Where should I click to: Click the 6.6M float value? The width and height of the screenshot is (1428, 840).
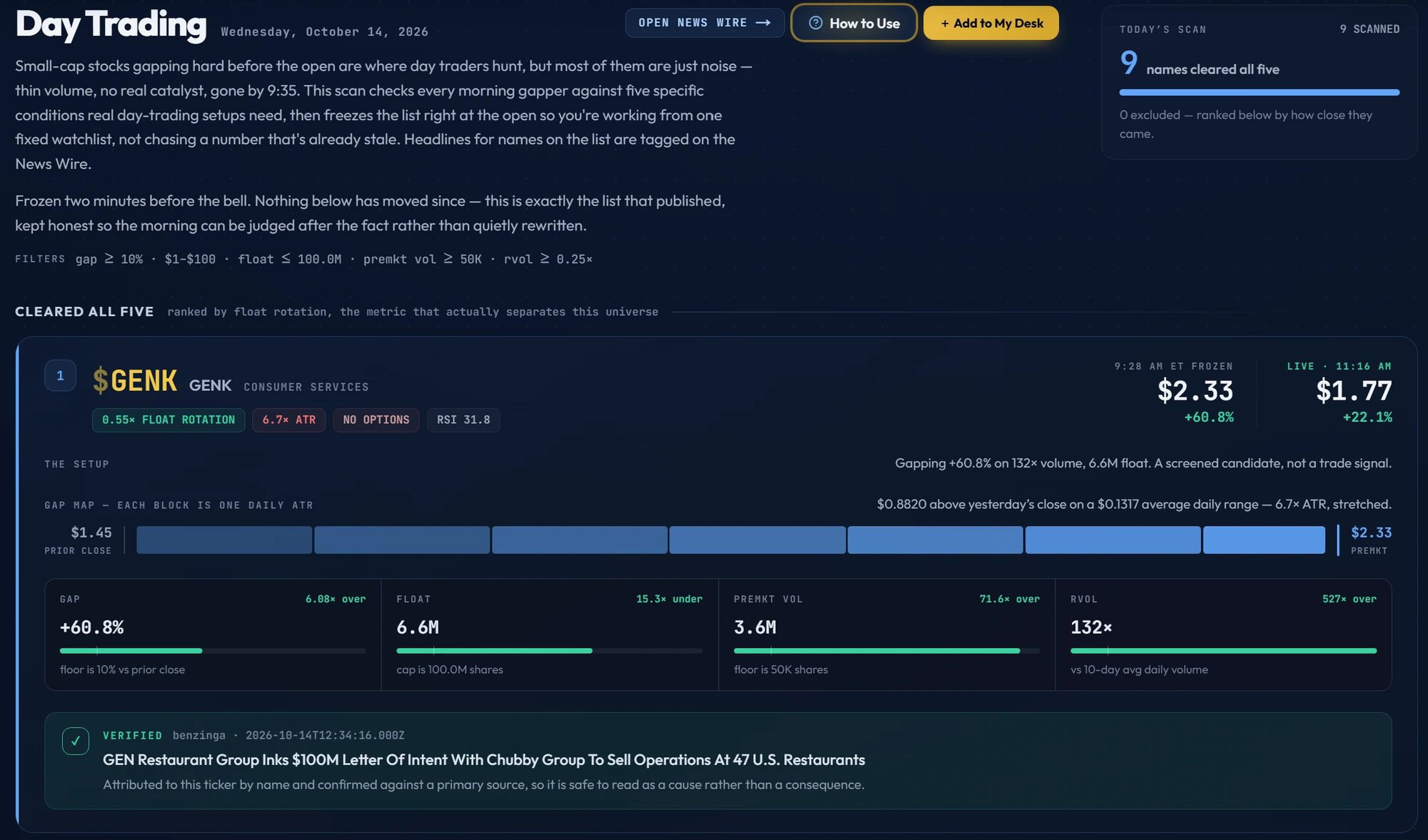tap(418, 627)
